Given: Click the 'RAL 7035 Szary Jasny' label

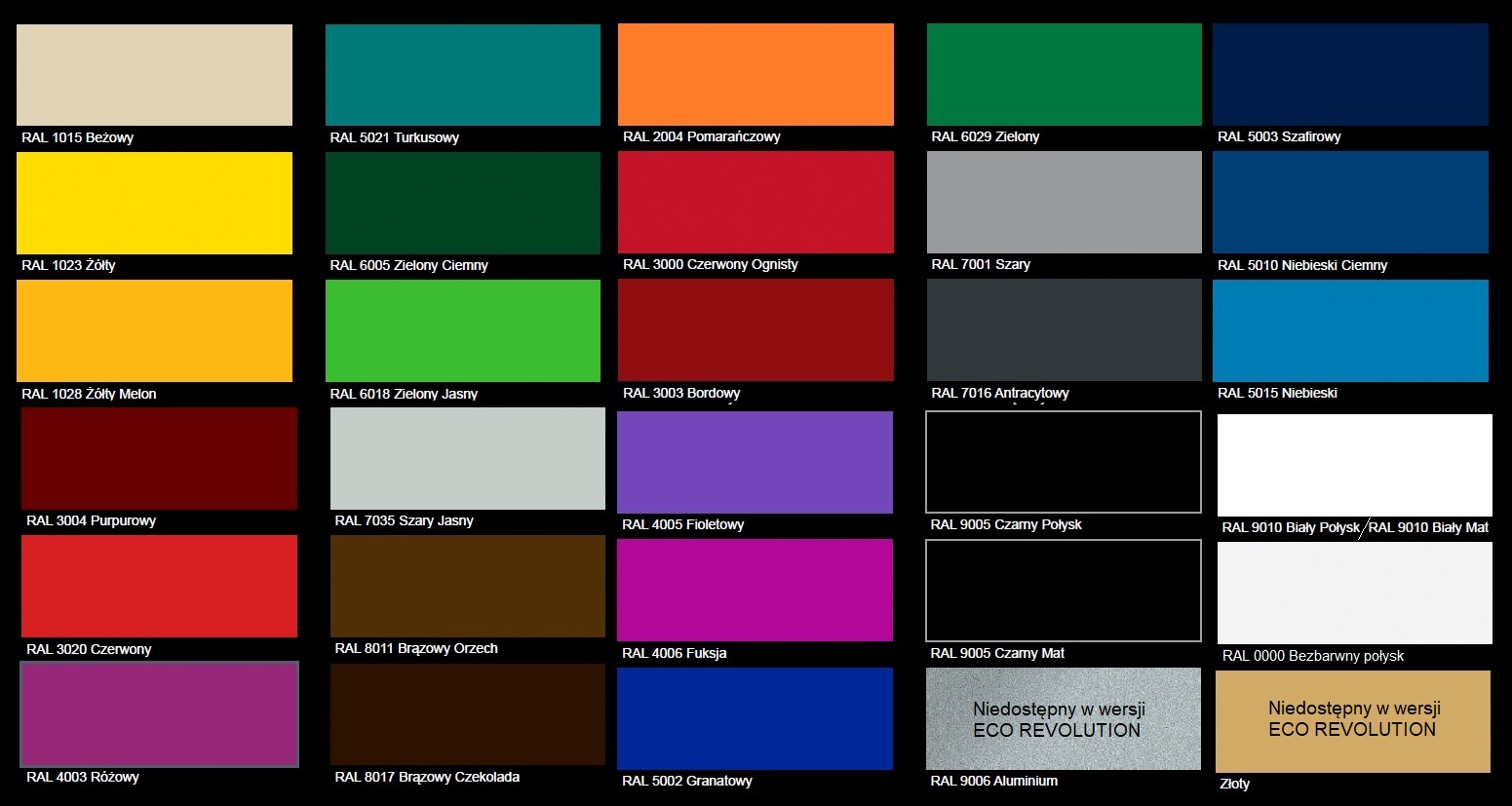Looking at the screenshot, I should [404, 520].
